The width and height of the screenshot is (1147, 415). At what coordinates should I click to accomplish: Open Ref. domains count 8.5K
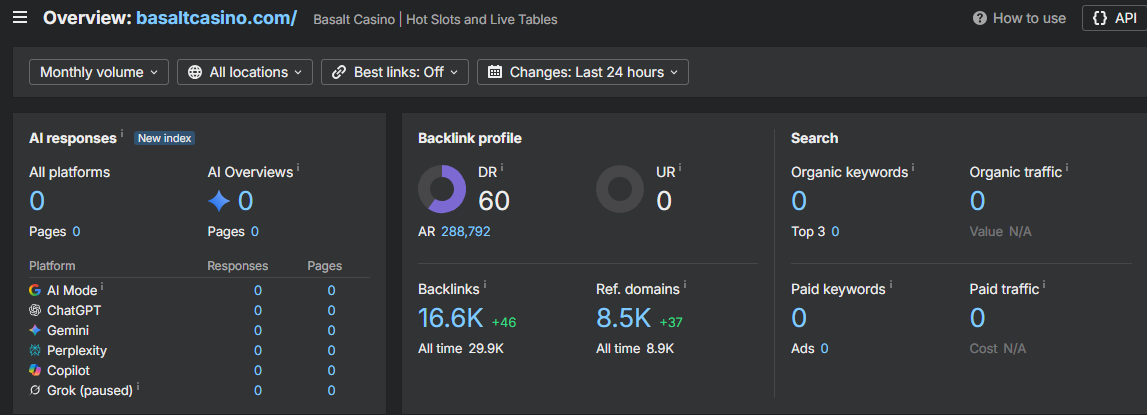[x=623, y=318]
